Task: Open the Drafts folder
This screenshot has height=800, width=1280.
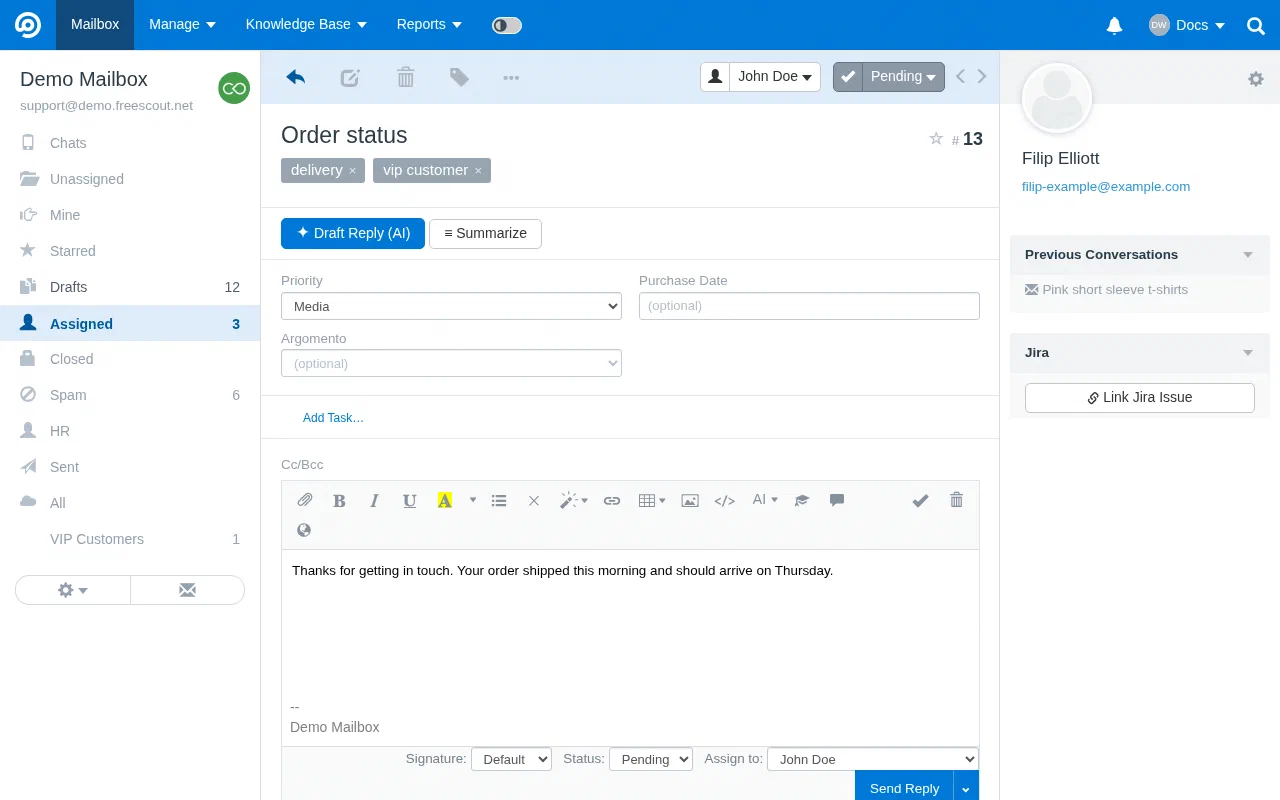Action: [x=130, y=287]
